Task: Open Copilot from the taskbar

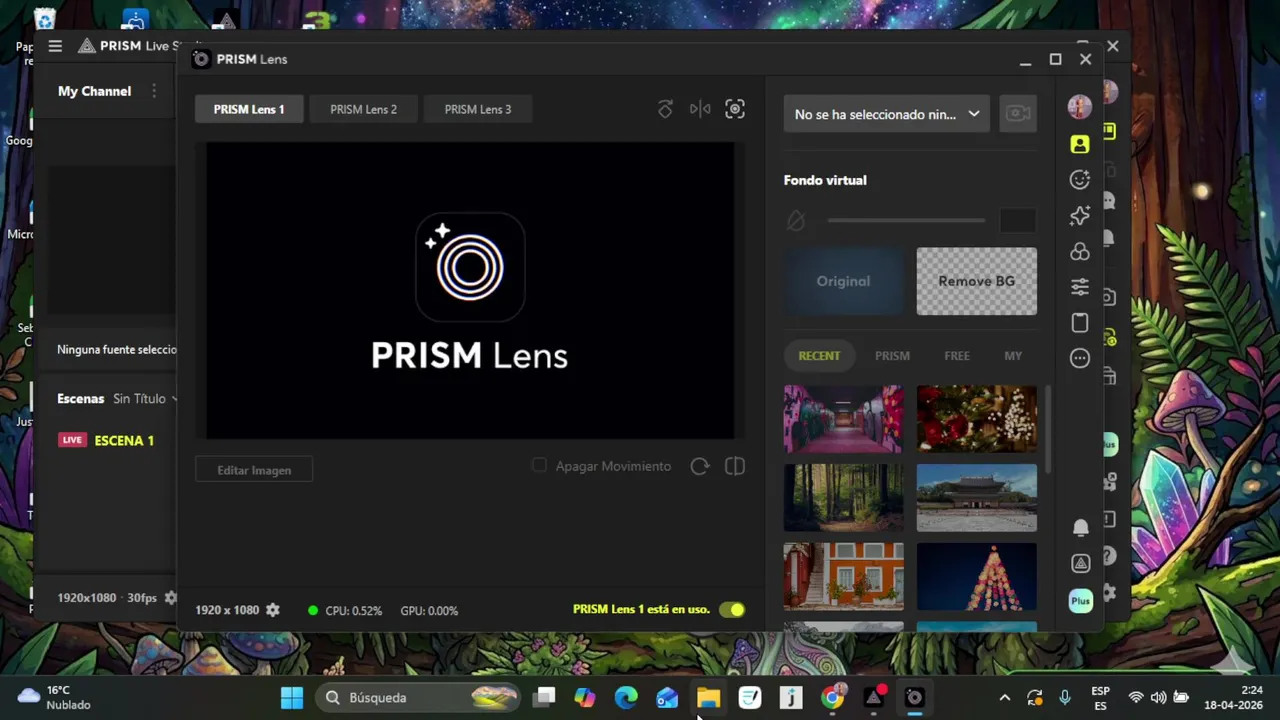Action: pyautogui.click(x=585, y=698)
